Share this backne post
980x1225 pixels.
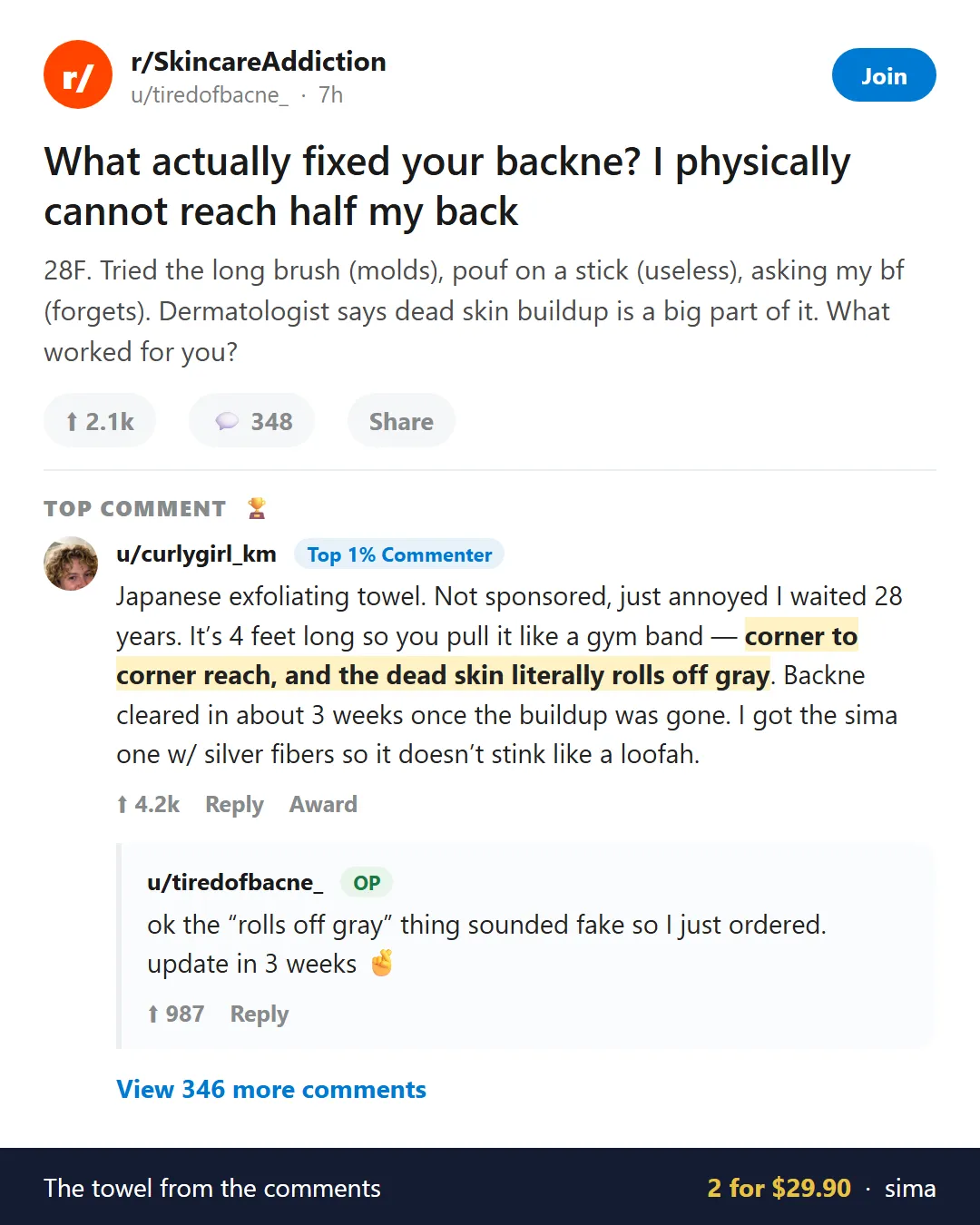(x=401, y=421)
